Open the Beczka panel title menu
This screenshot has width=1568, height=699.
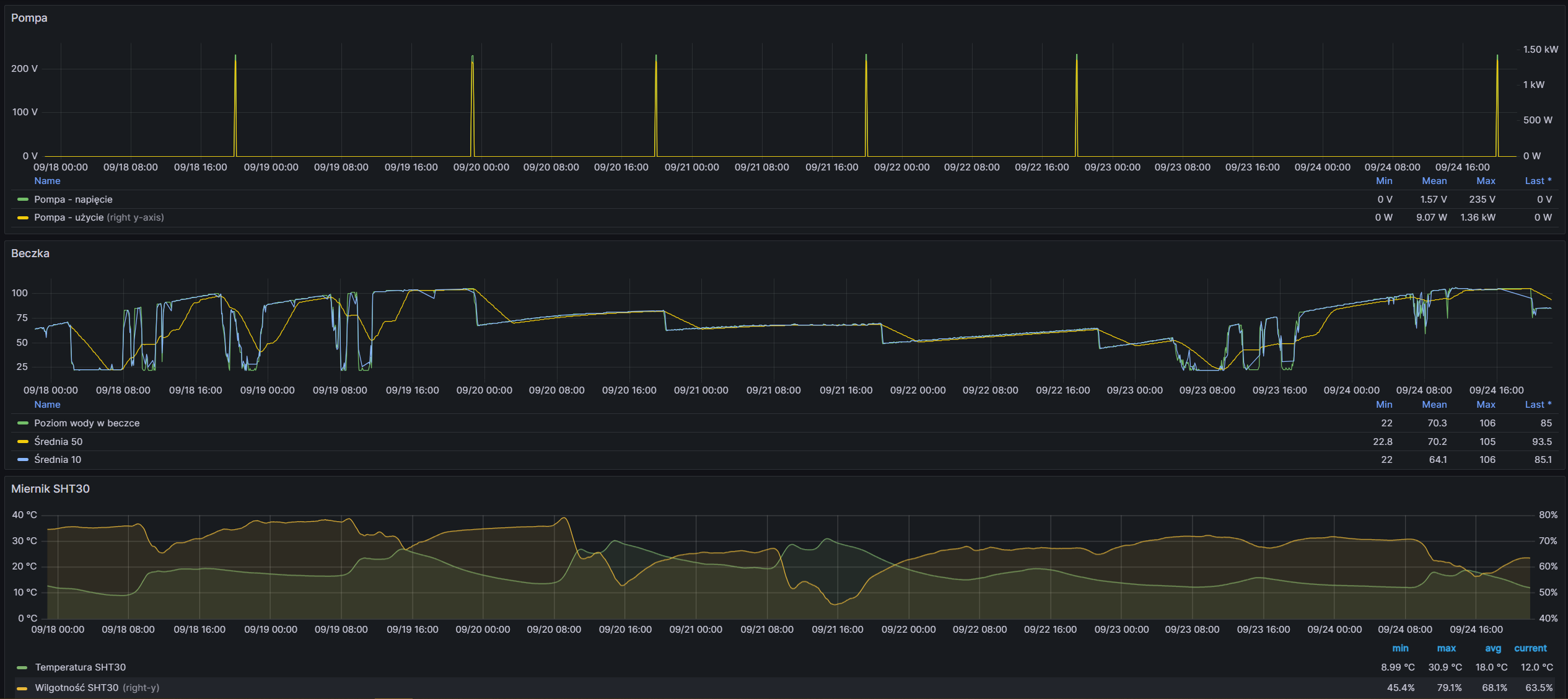point(30,253)
